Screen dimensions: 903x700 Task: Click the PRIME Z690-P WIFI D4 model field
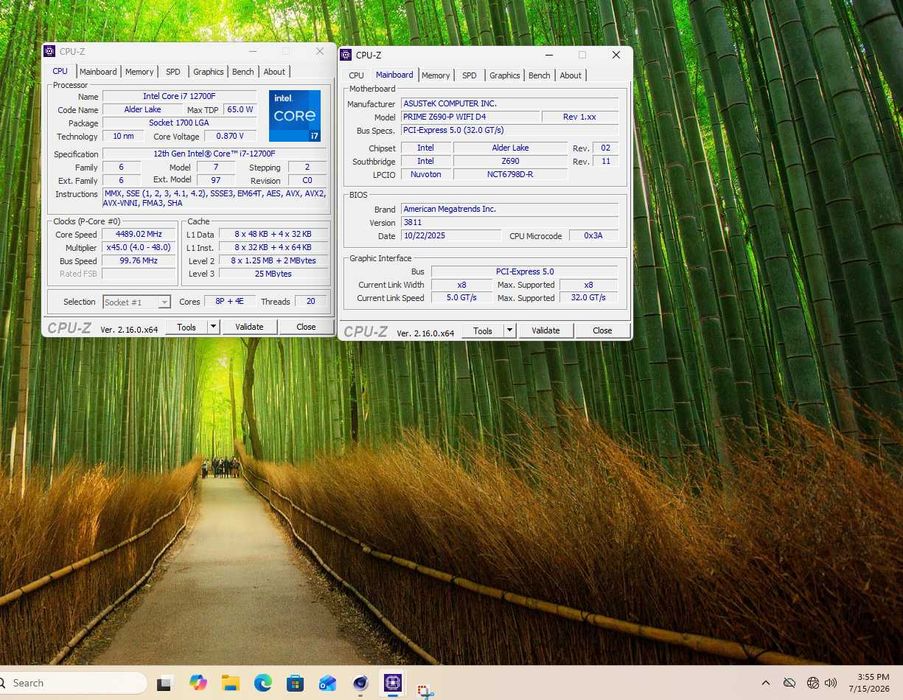tap(471, 117)
